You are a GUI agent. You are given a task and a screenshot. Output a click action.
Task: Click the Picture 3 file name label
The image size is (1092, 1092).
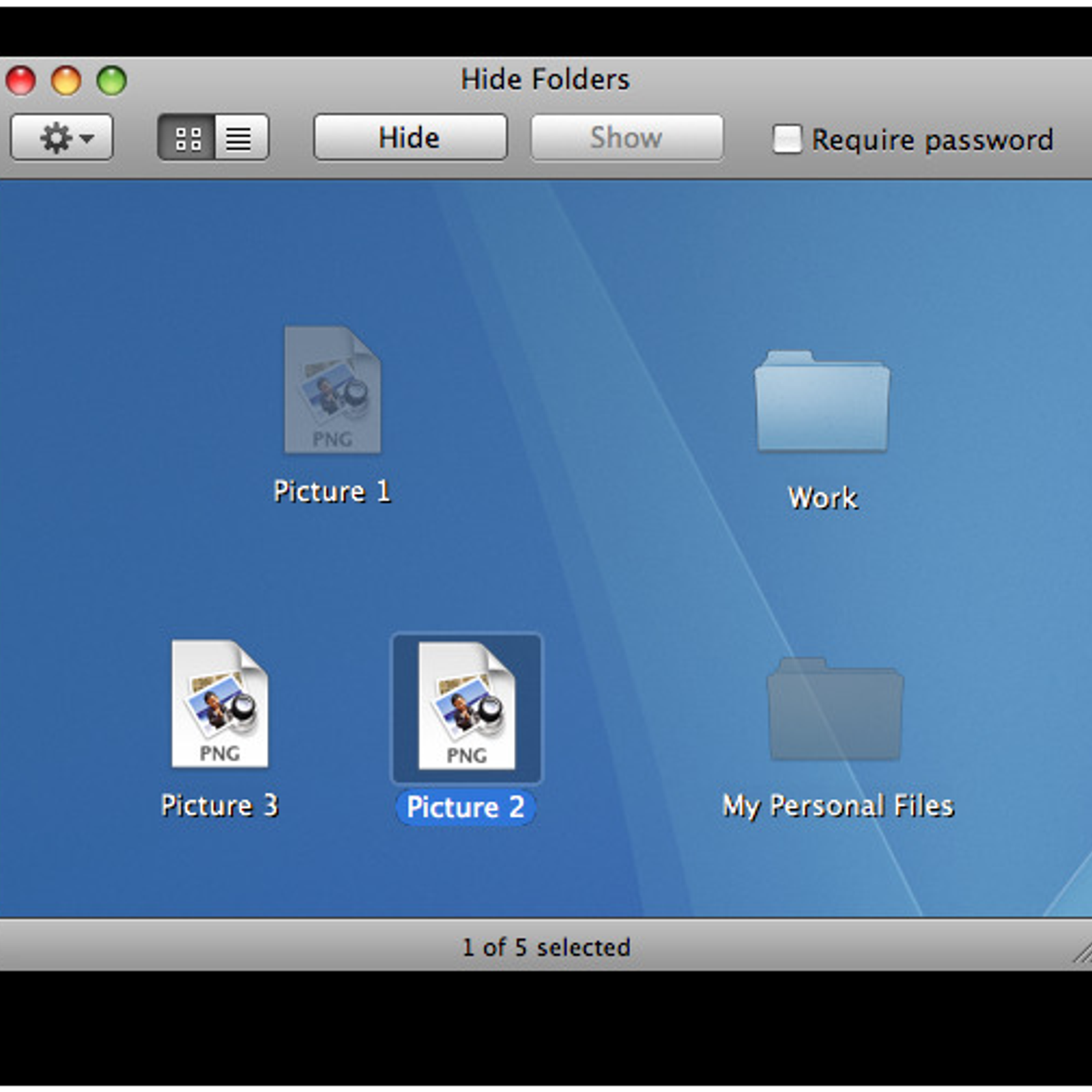(x=220, y=805)
